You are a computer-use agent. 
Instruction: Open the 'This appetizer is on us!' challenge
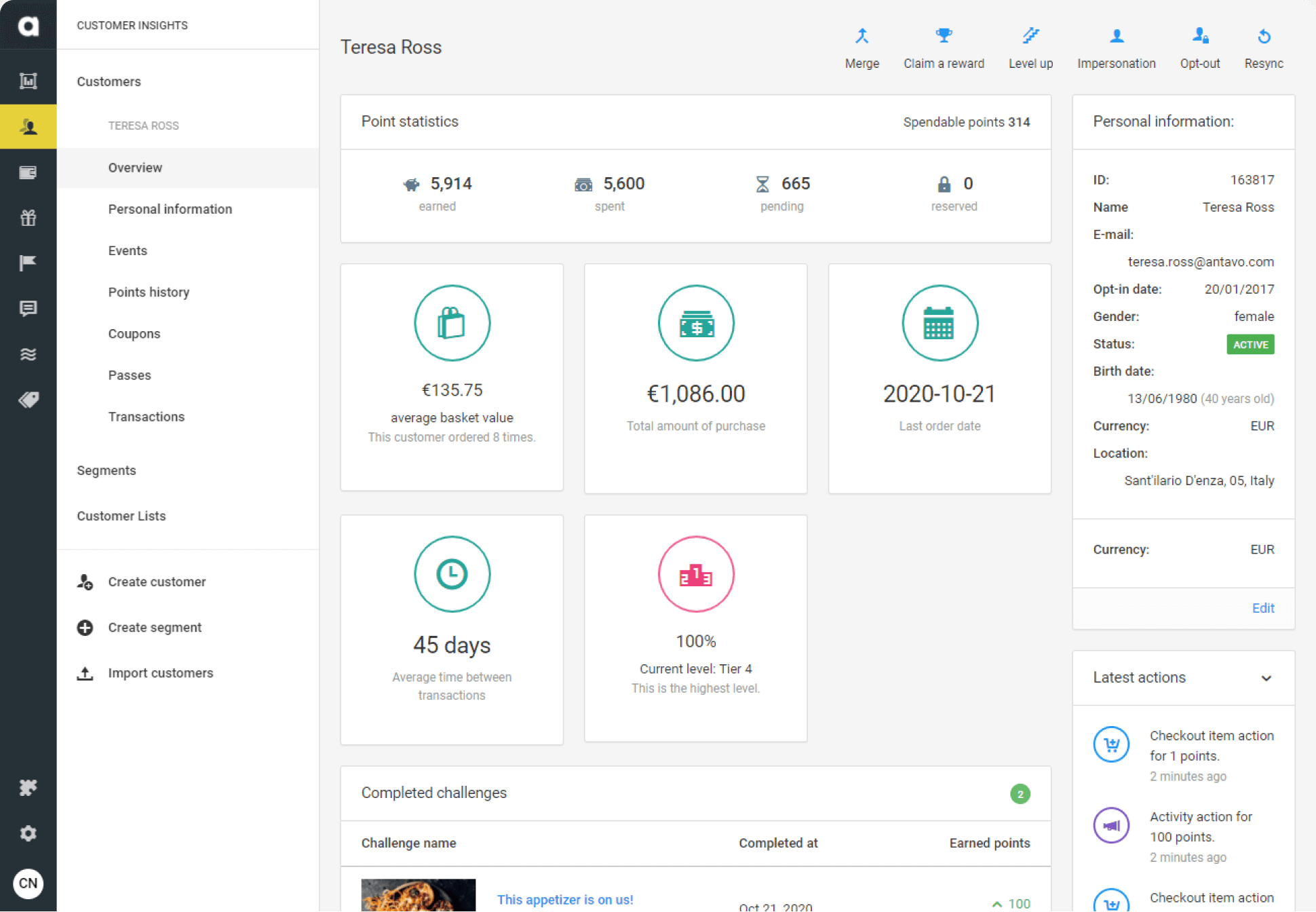point(565,900)
